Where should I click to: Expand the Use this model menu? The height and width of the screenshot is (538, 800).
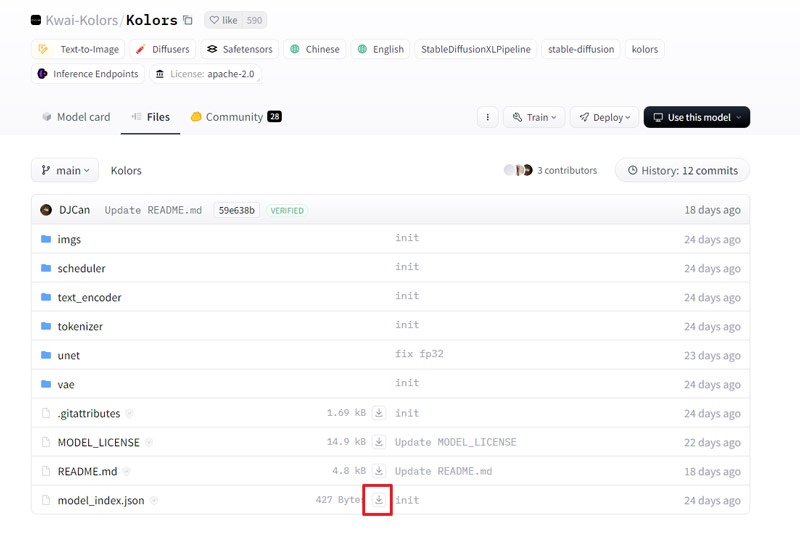click(x=697, y=117)
